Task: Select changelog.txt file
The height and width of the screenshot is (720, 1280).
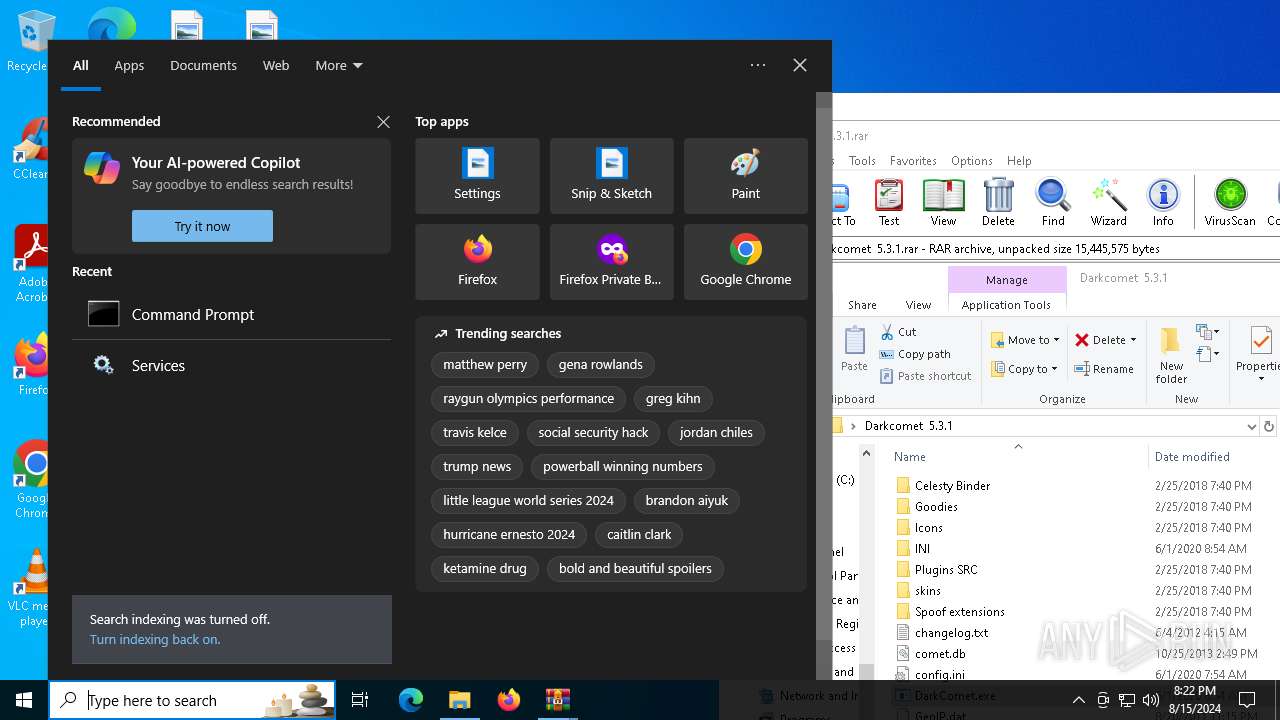Action: 951,632
